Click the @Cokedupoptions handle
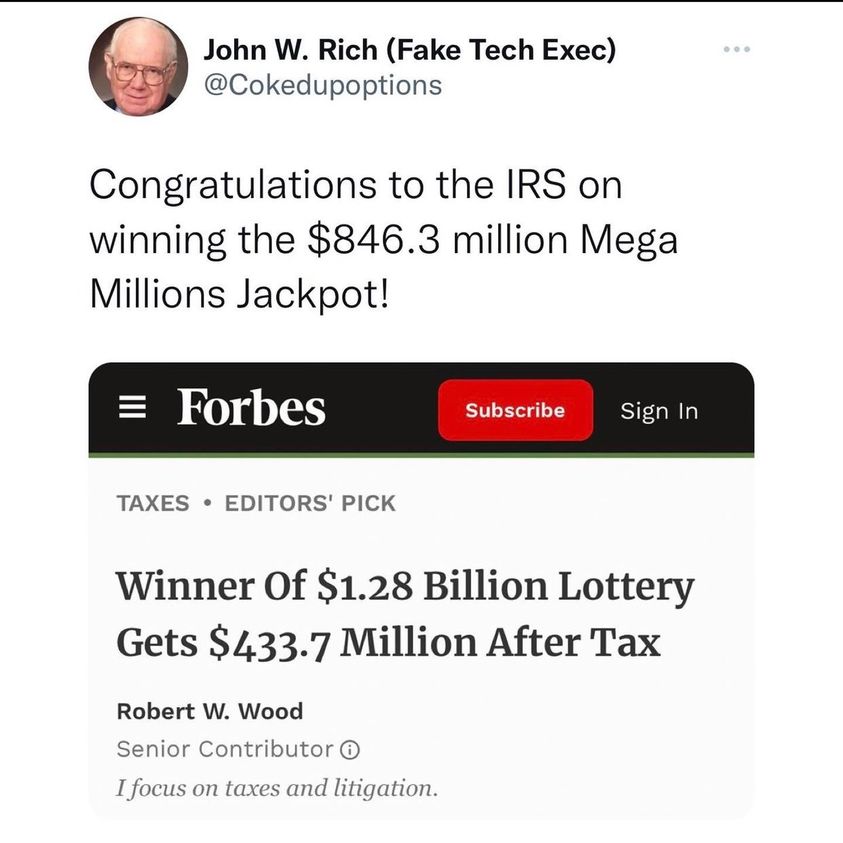 (x=322, y=84)
